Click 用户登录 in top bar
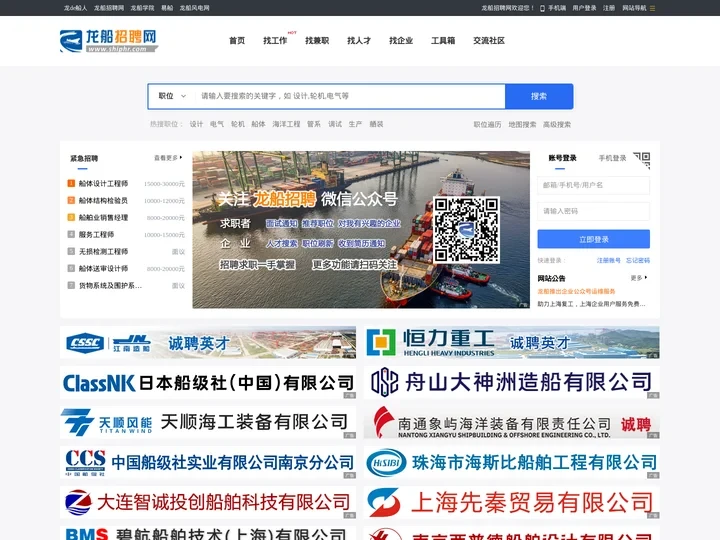 (x=584, y=8)
